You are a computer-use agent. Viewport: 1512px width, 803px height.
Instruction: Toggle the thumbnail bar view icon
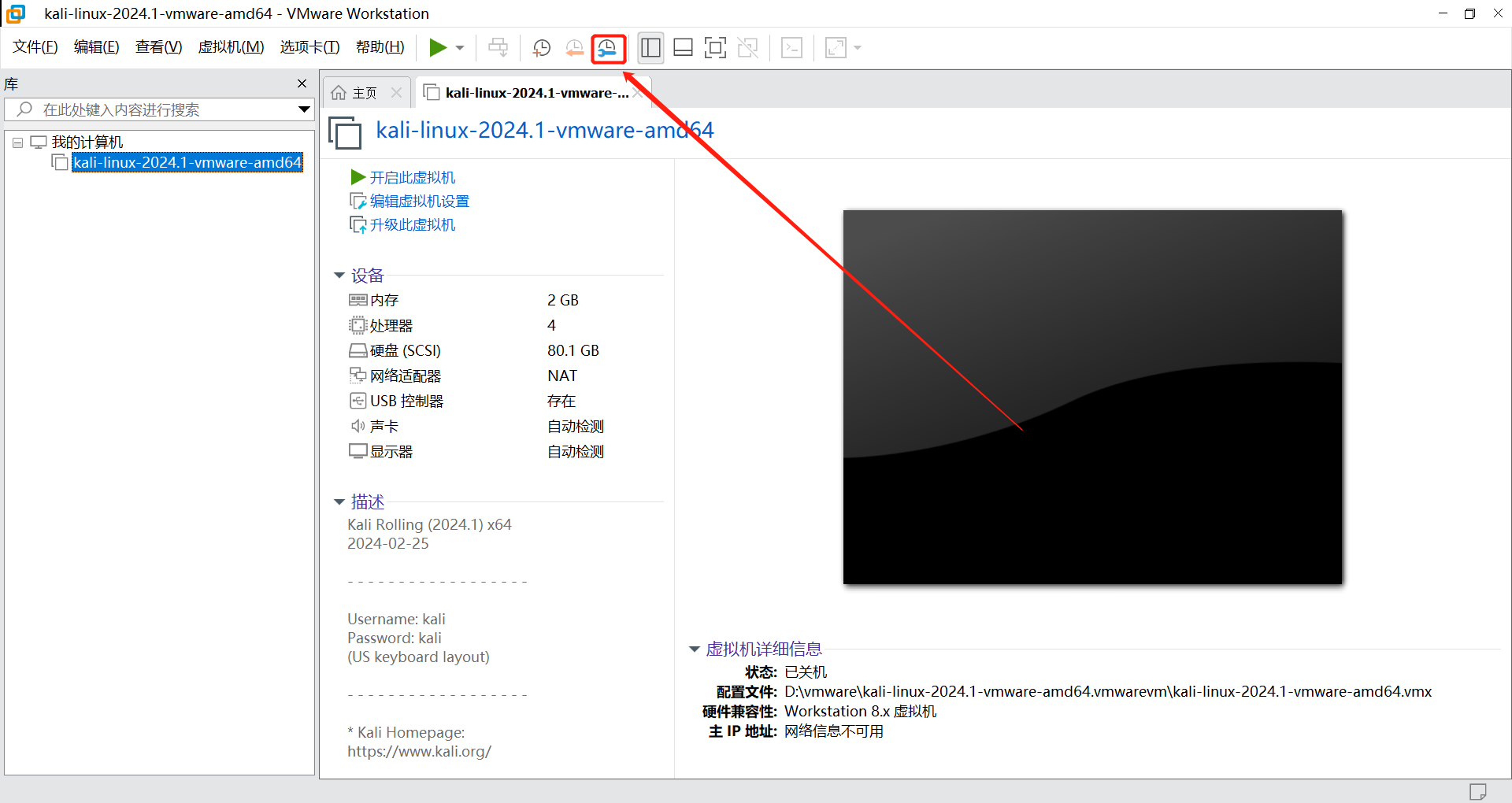(x=684, y=48)
